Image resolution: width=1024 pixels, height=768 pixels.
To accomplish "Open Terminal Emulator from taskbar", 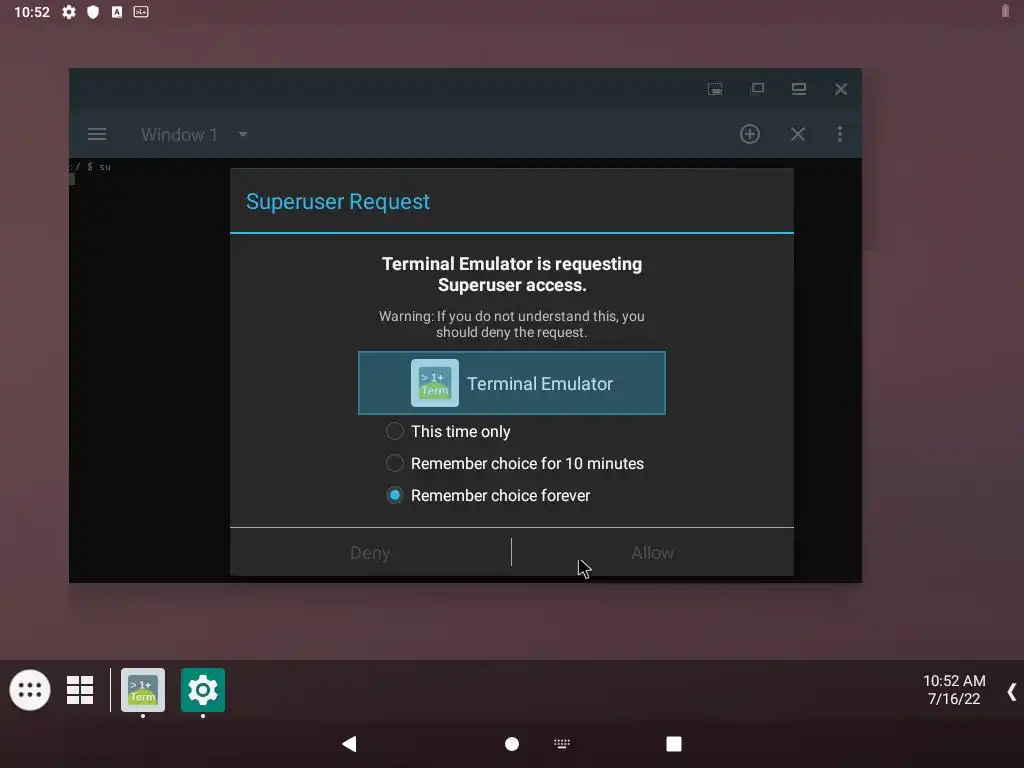I will (x=143, y=690).
